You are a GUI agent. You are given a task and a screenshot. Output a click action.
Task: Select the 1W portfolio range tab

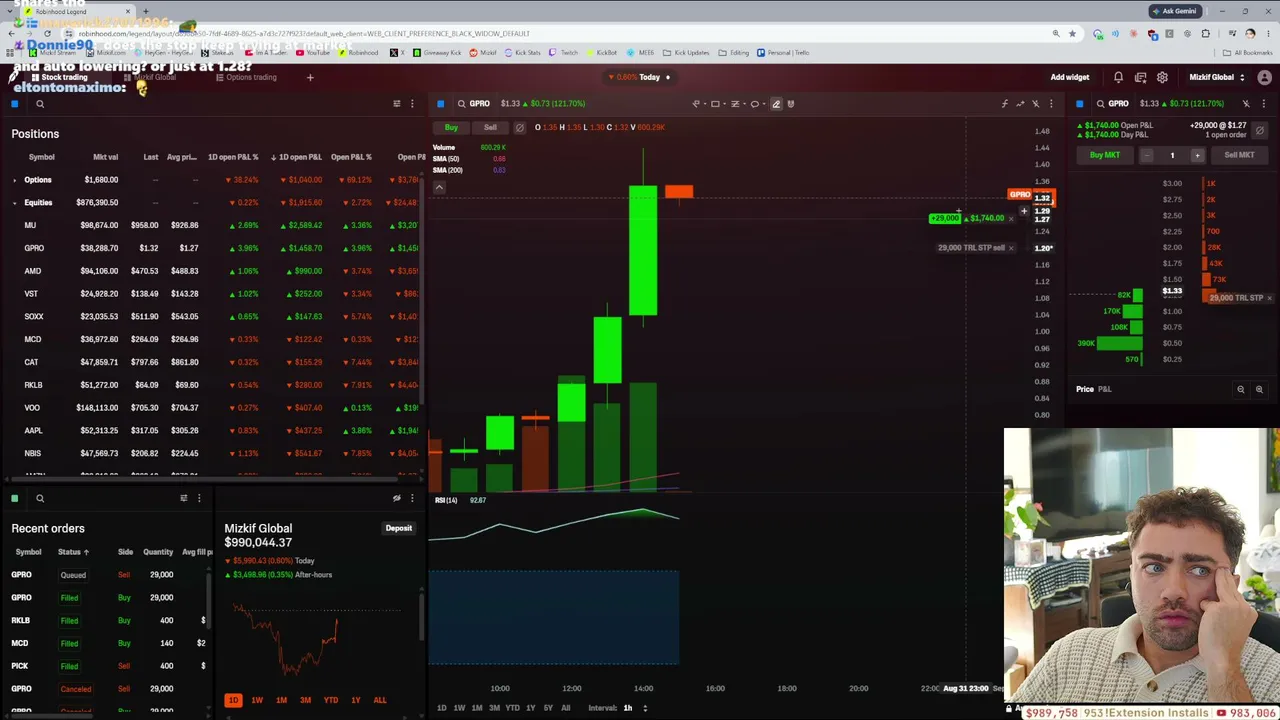pyautogui.click(x=257, y=700)
